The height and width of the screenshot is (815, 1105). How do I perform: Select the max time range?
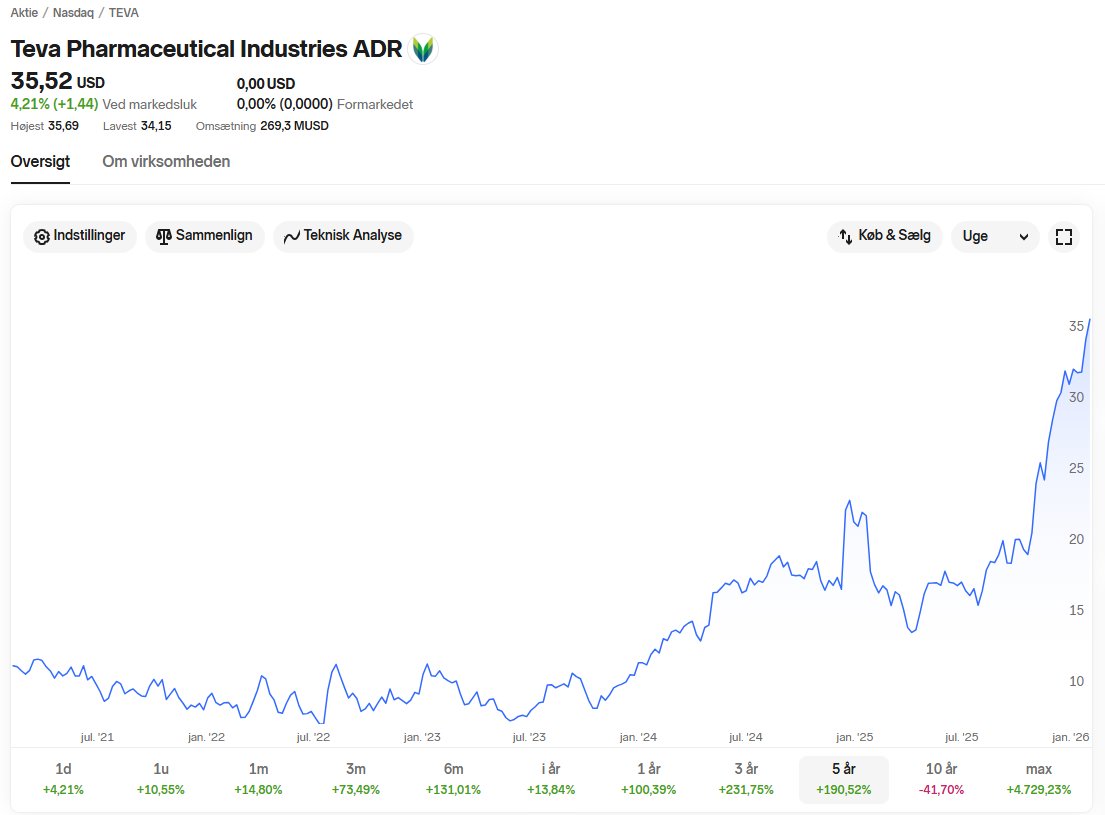[1039, 779]
